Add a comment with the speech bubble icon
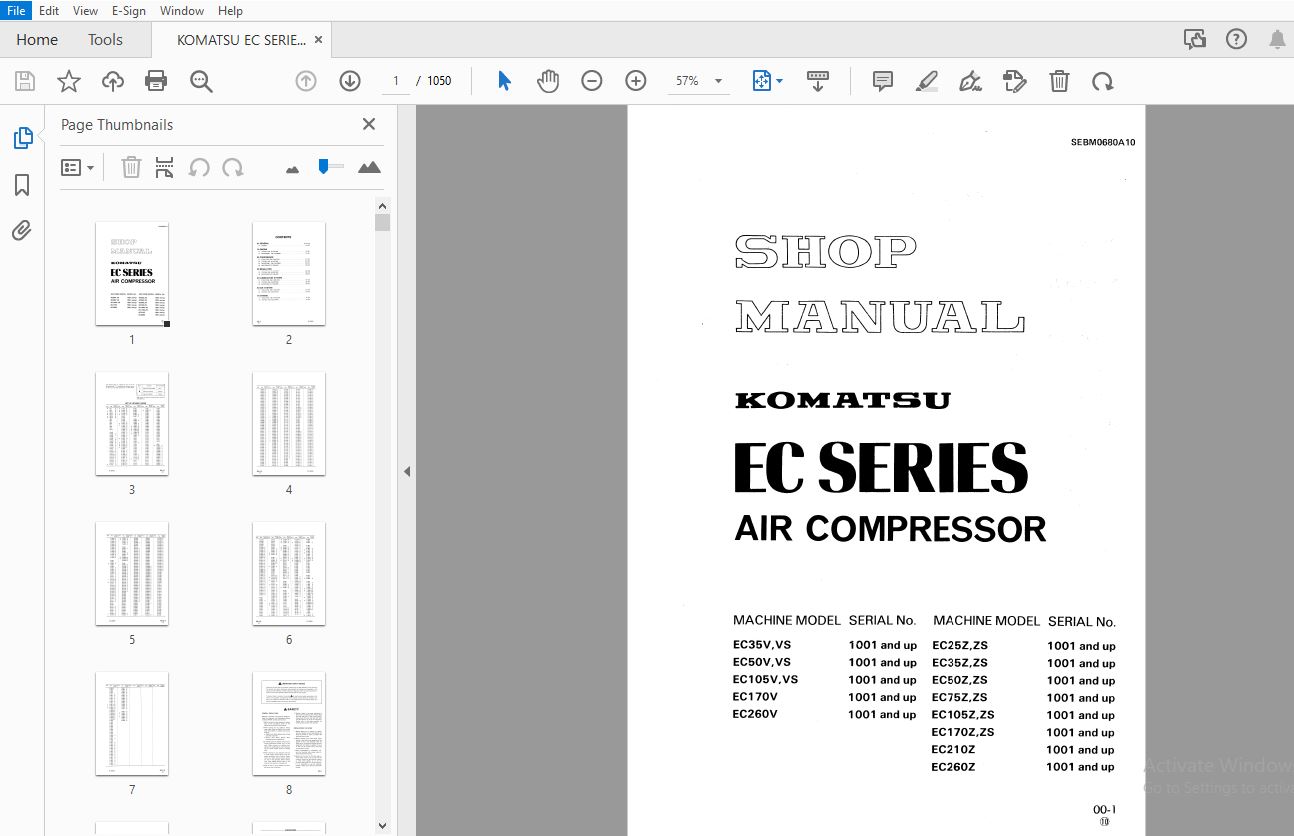 [x=883, y=81]
